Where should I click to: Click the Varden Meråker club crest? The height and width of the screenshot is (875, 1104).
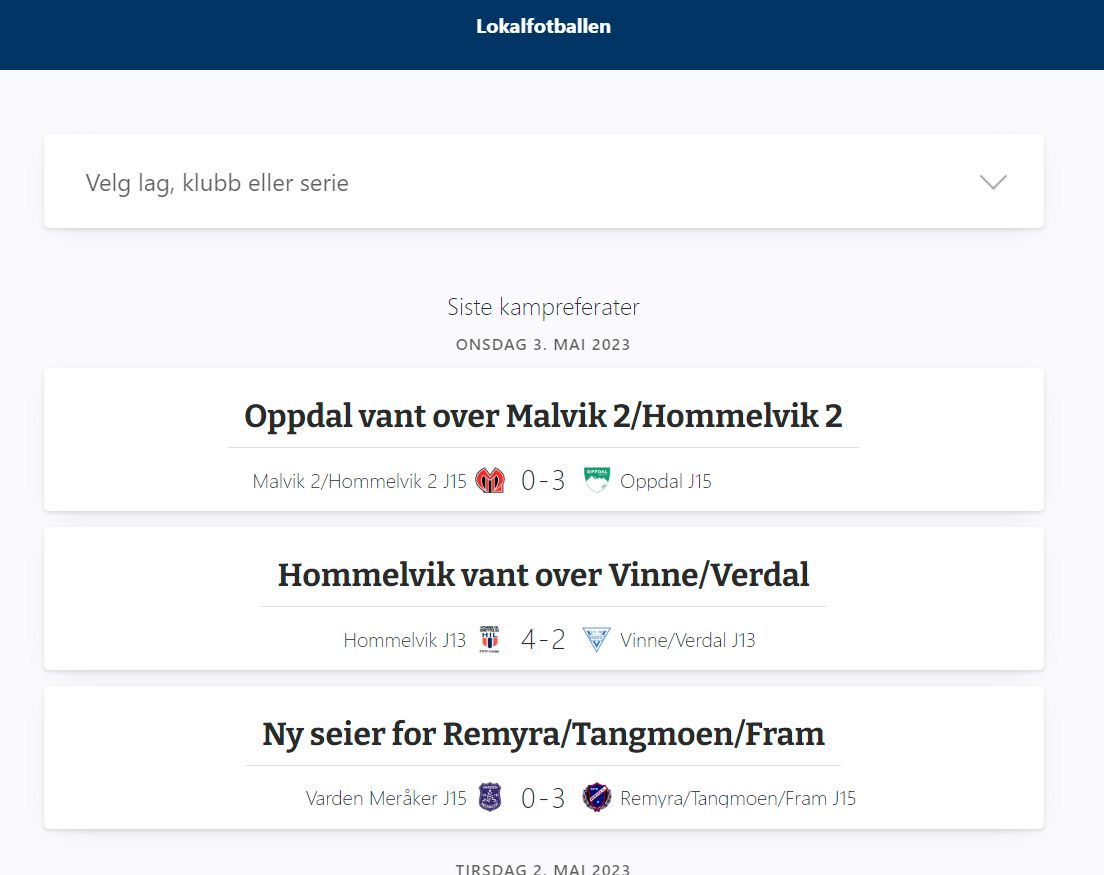(x=489, y=797)
